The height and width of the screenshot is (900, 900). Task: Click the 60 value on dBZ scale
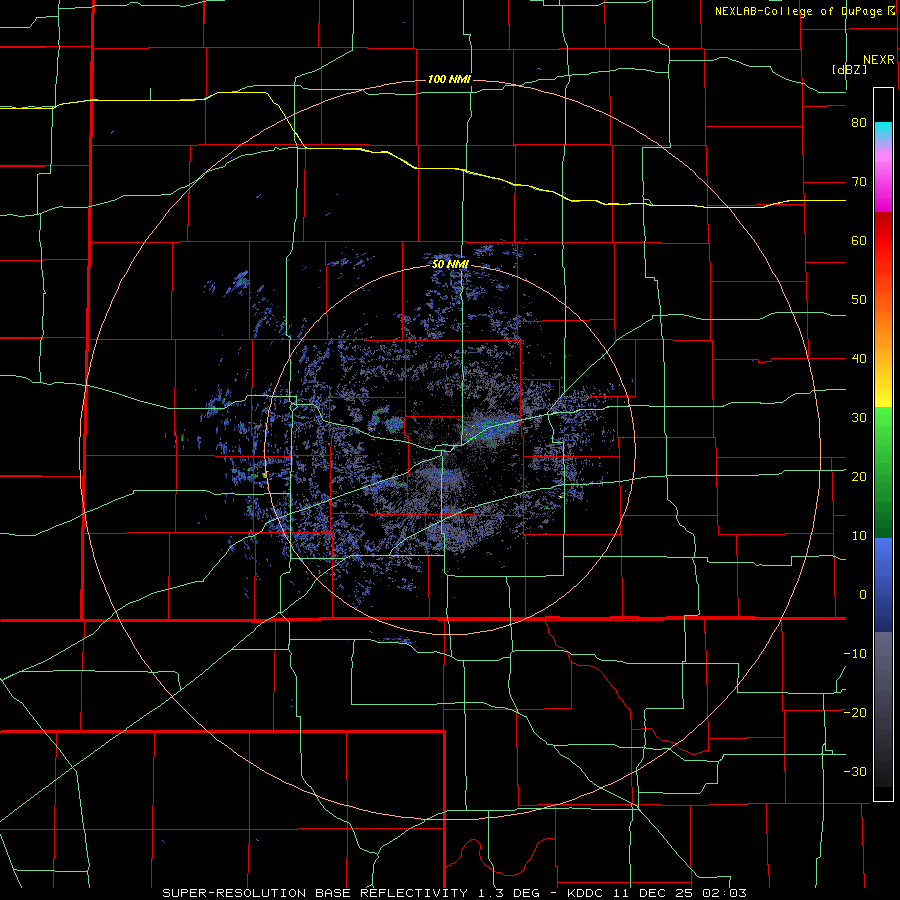(859, 240)
